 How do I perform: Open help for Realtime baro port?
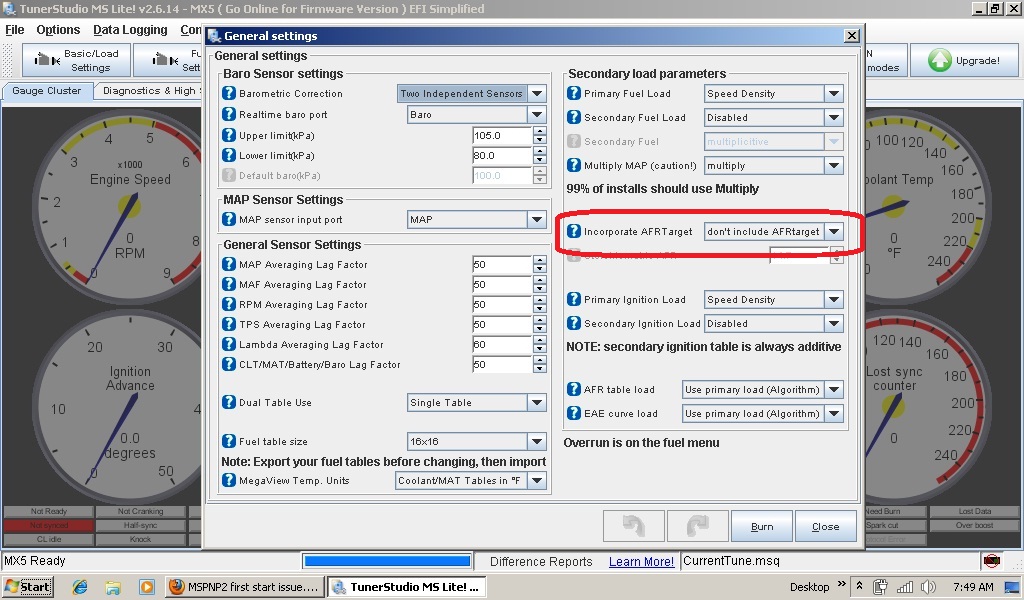229,114
